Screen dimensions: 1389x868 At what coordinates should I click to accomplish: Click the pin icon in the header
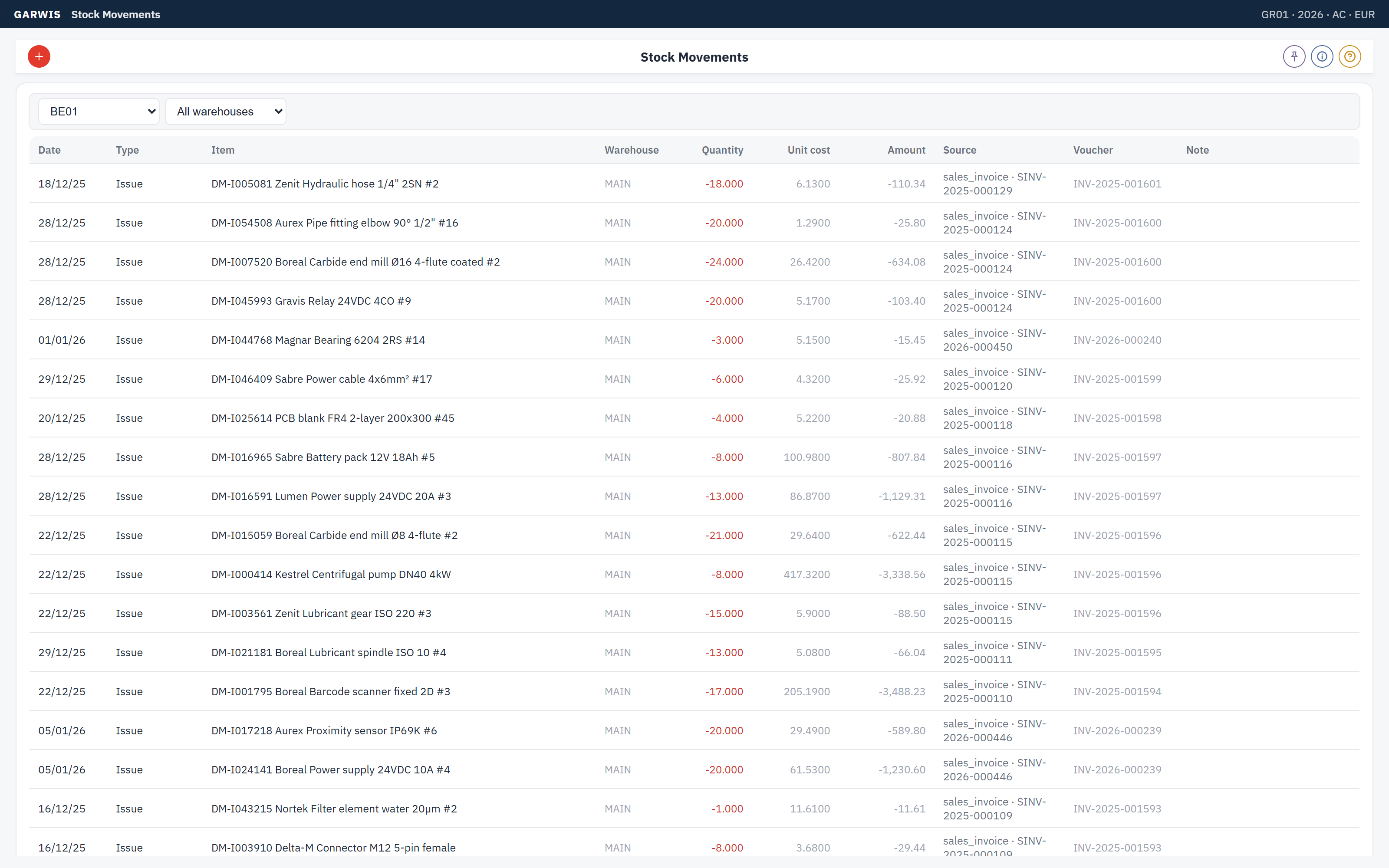pos(1294,56)
